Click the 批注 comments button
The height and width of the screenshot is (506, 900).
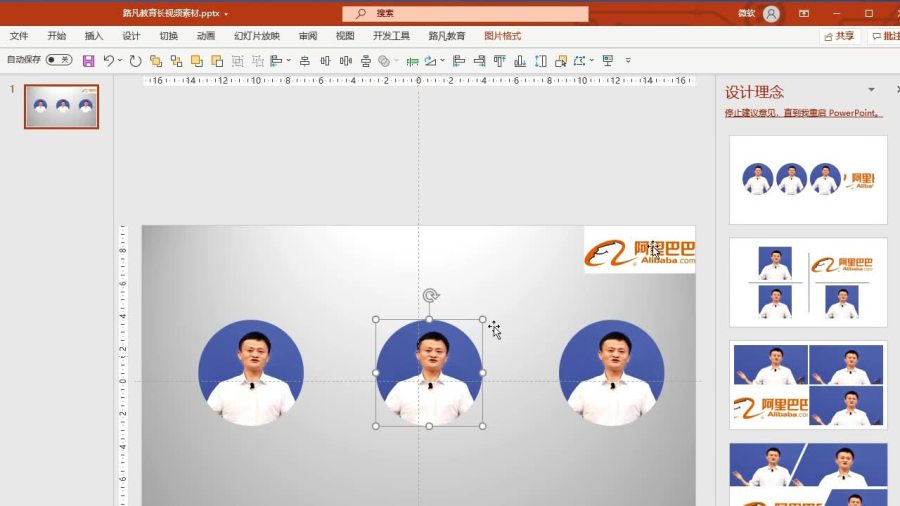[884, 36]
